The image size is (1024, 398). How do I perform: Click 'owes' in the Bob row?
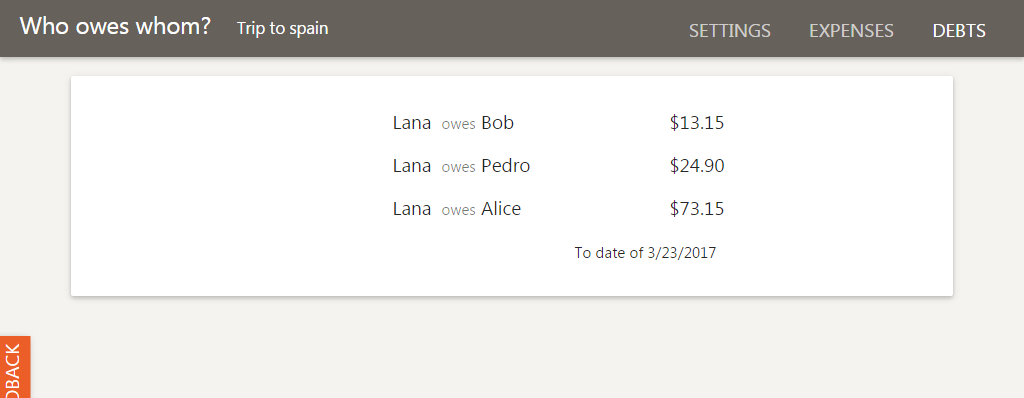[458, 124]
